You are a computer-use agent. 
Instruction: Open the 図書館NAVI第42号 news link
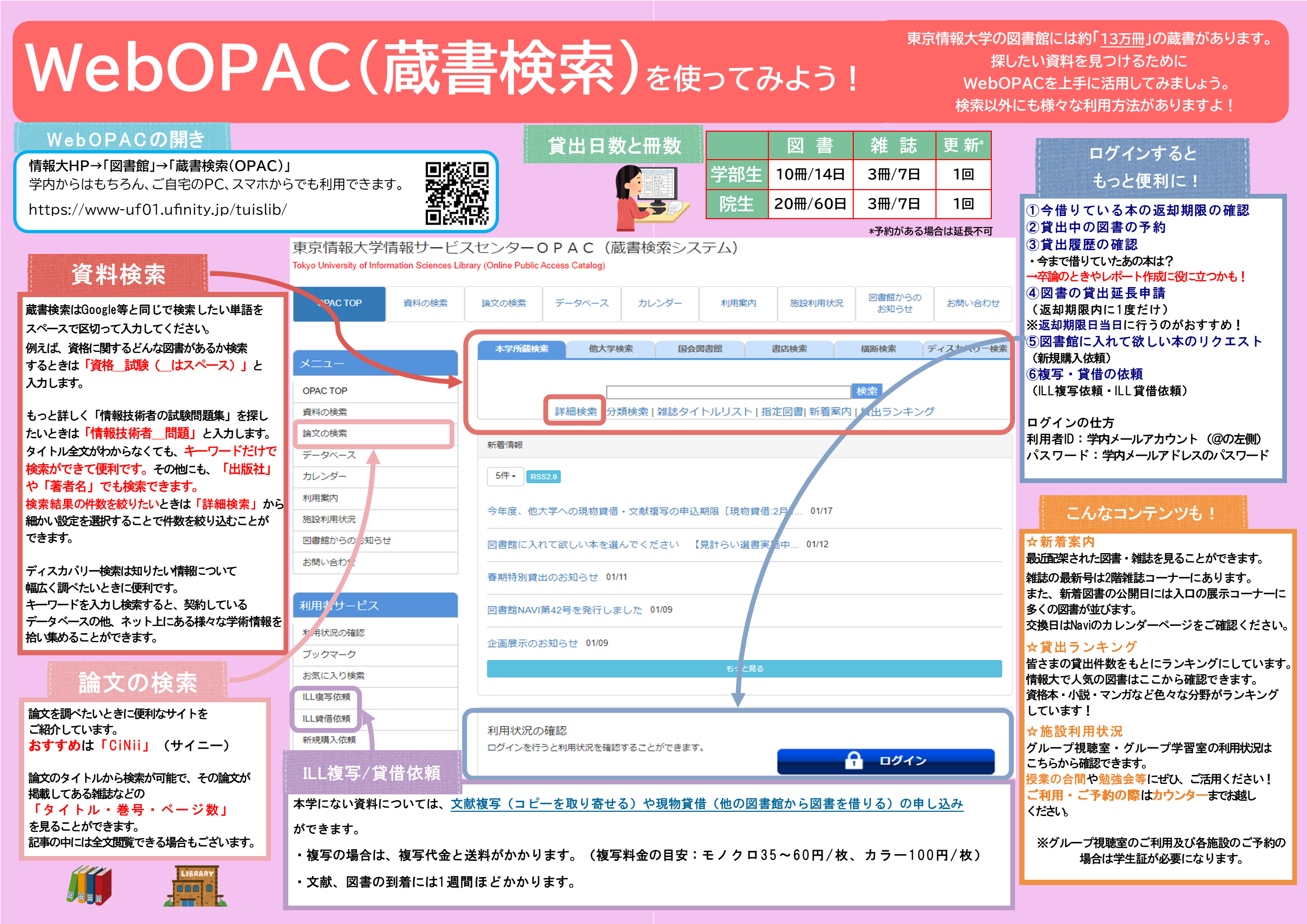(x=564, y=610)
